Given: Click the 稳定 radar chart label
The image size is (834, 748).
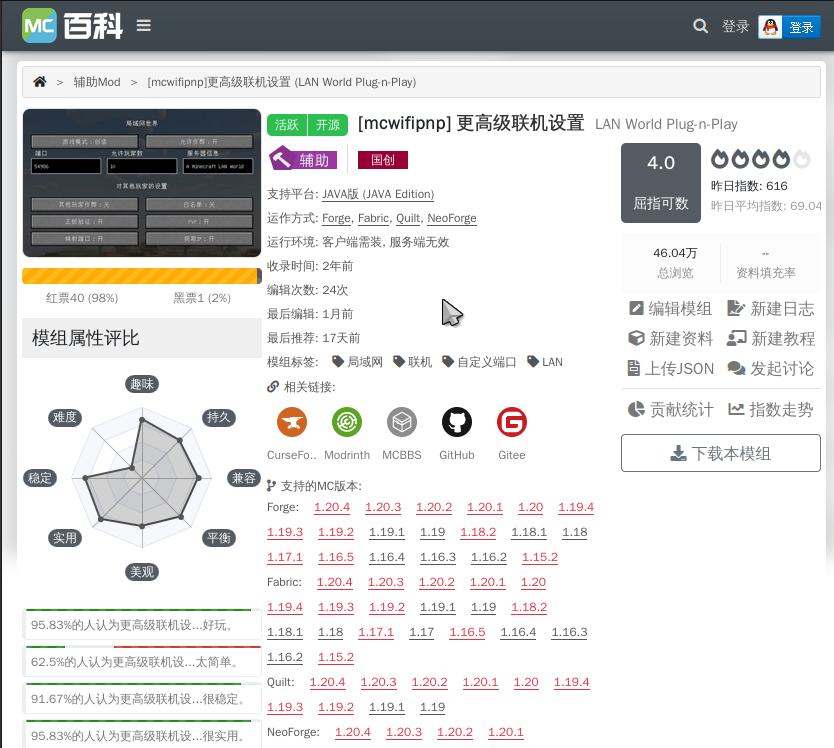Looking at the screenshot, I should (40, 478).
